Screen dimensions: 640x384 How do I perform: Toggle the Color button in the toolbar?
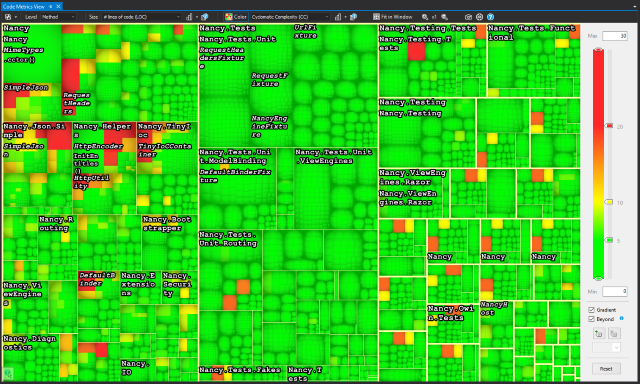236,17
